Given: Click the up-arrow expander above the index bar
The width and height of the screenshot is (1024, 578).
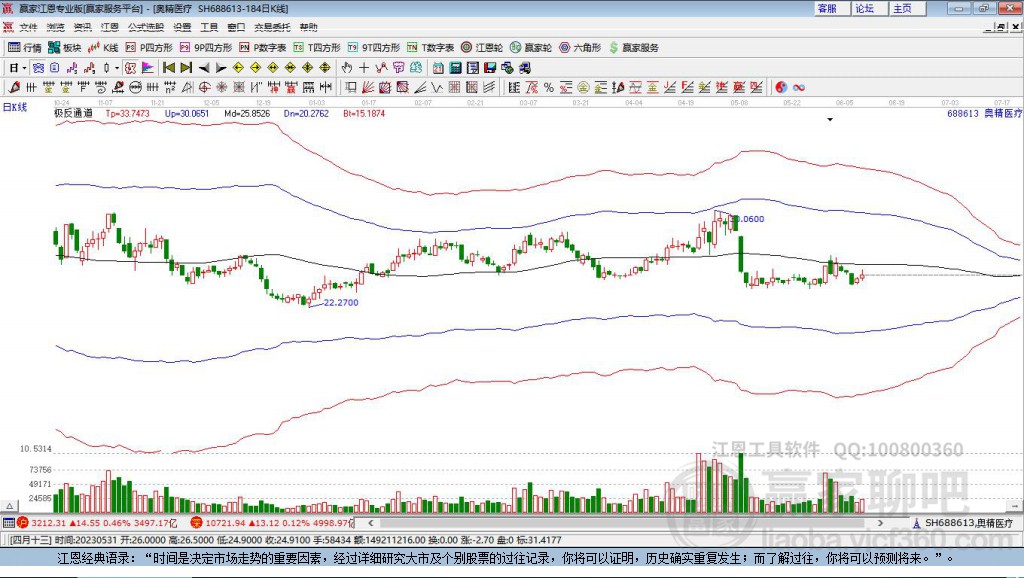Looking at the screenshot, I should tap(10, 506).
